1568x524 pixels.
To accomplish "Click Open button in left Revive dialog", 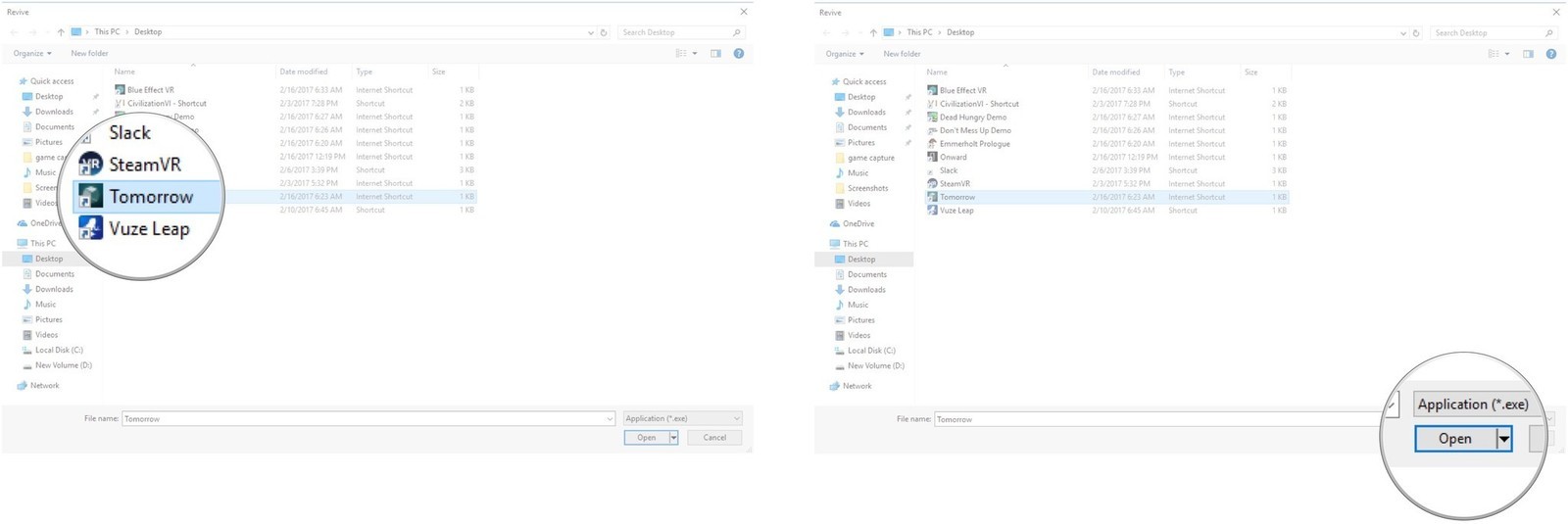I will 647,438.
